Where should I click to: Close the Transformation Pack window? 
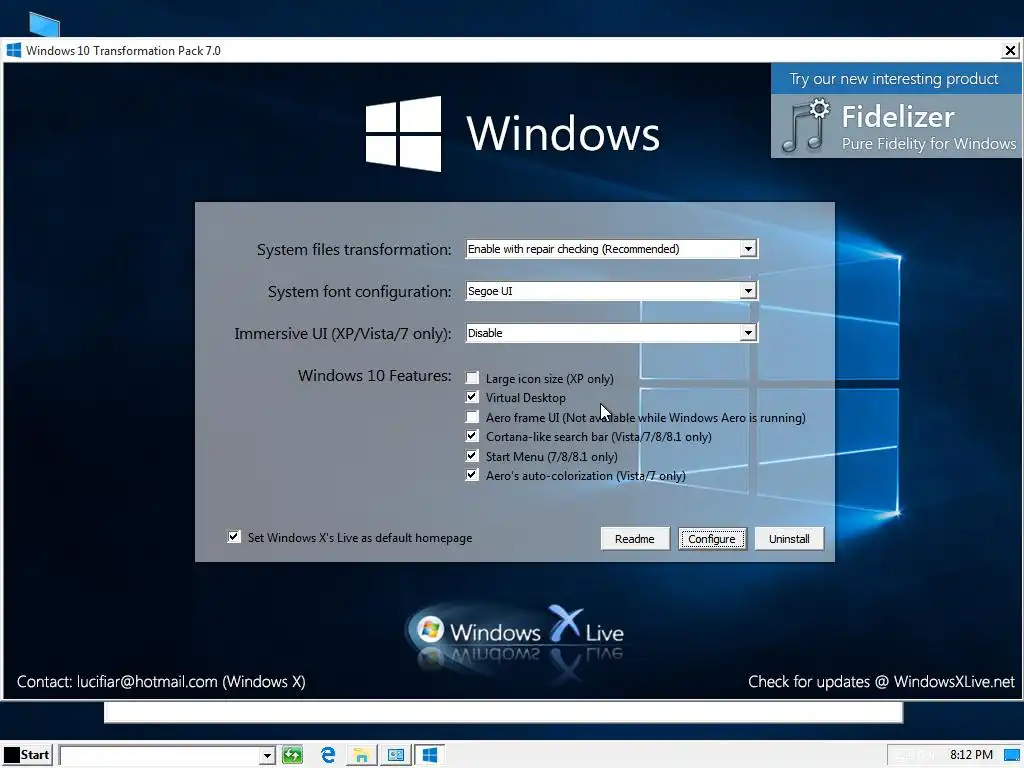(1010, 50)
